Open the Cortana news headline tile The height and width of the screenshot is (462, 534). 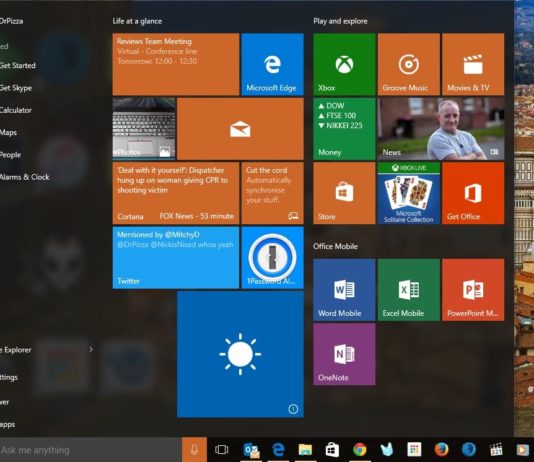click(176, 193)
